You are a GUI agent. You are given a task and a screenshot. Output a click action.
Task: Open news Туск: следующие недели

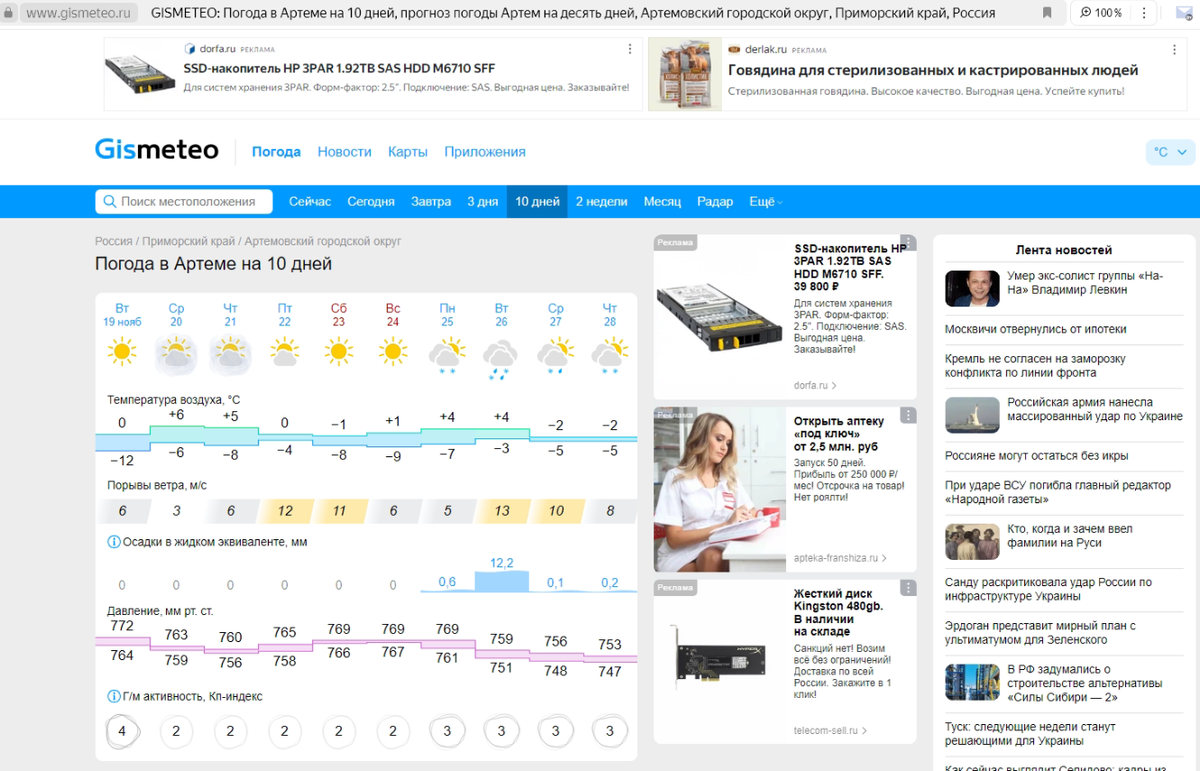click(x=1031, y=734)
